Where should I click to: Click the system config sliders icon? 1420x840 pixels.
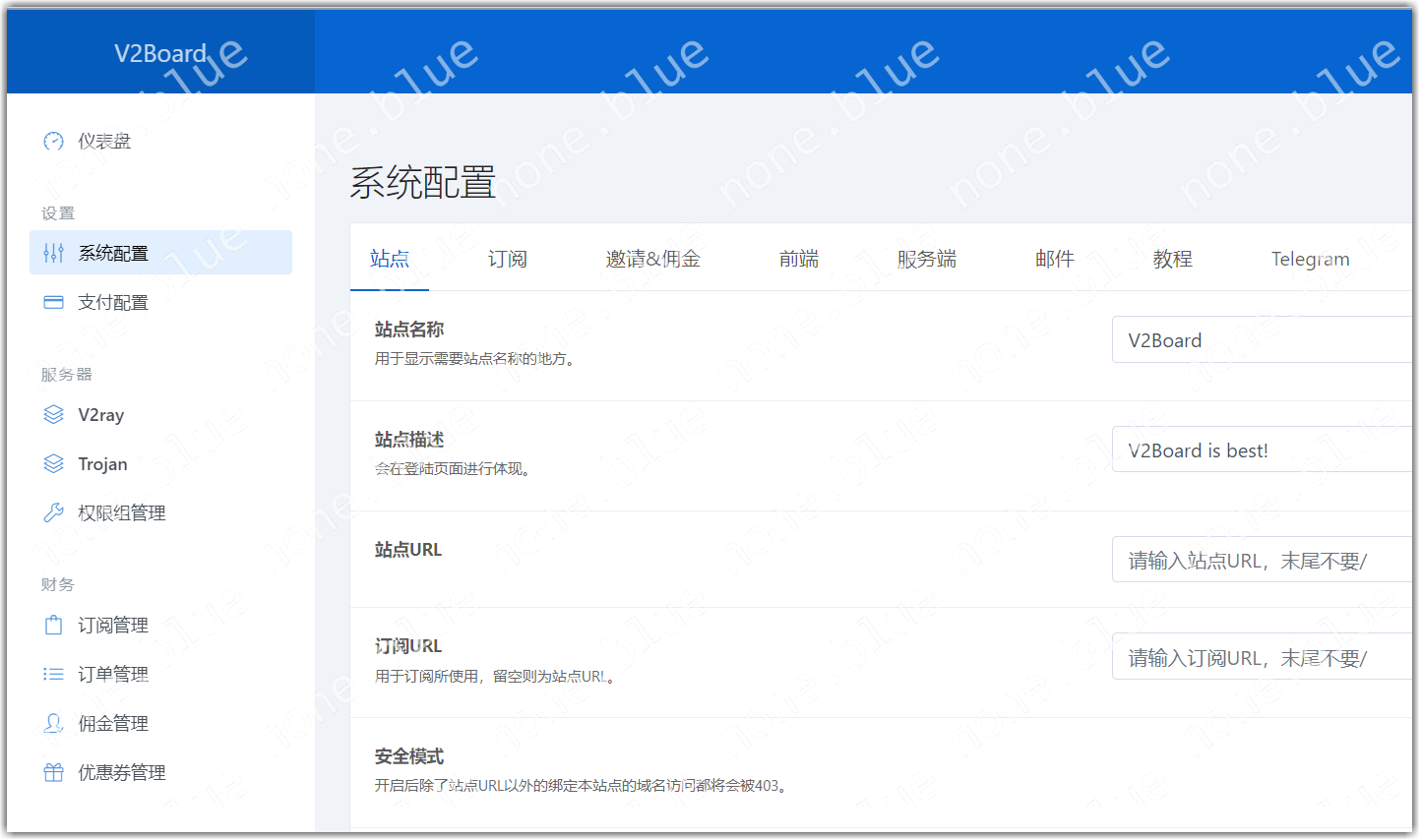[54, 254]
